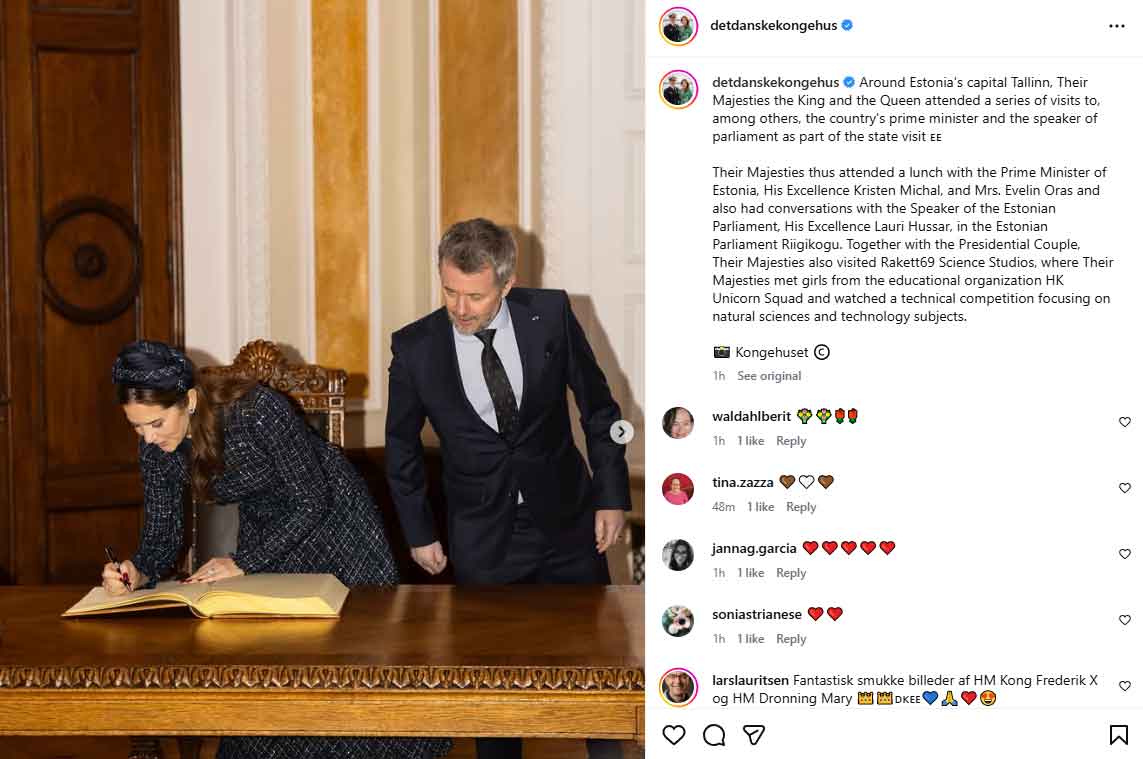
Task: Save post with the bookmark icon
Action: (x=1118, y=735)
